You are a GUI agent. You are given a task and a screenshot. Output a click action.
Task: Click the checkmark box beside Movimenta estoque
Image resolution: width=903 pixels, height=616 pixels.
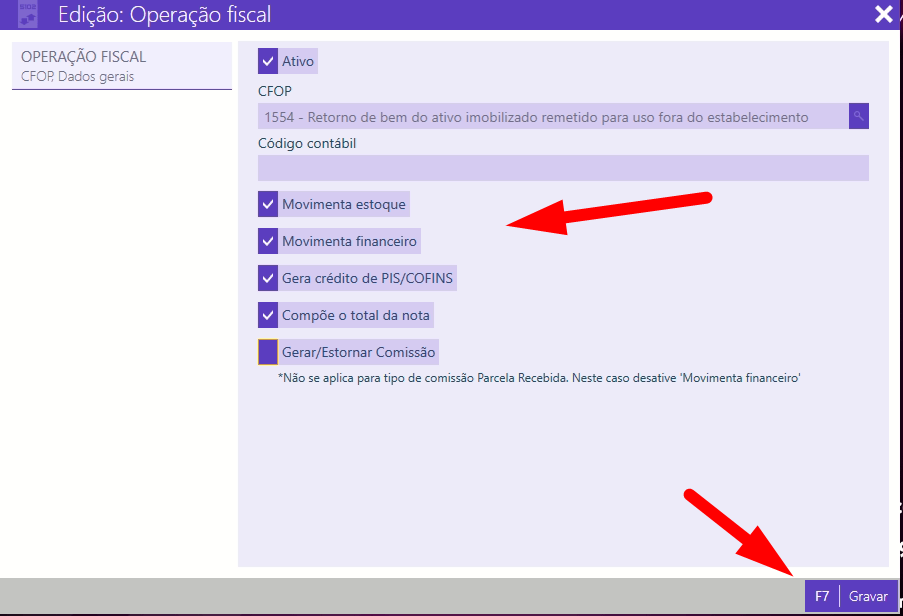pyautogui.click(x=268, y=204)
